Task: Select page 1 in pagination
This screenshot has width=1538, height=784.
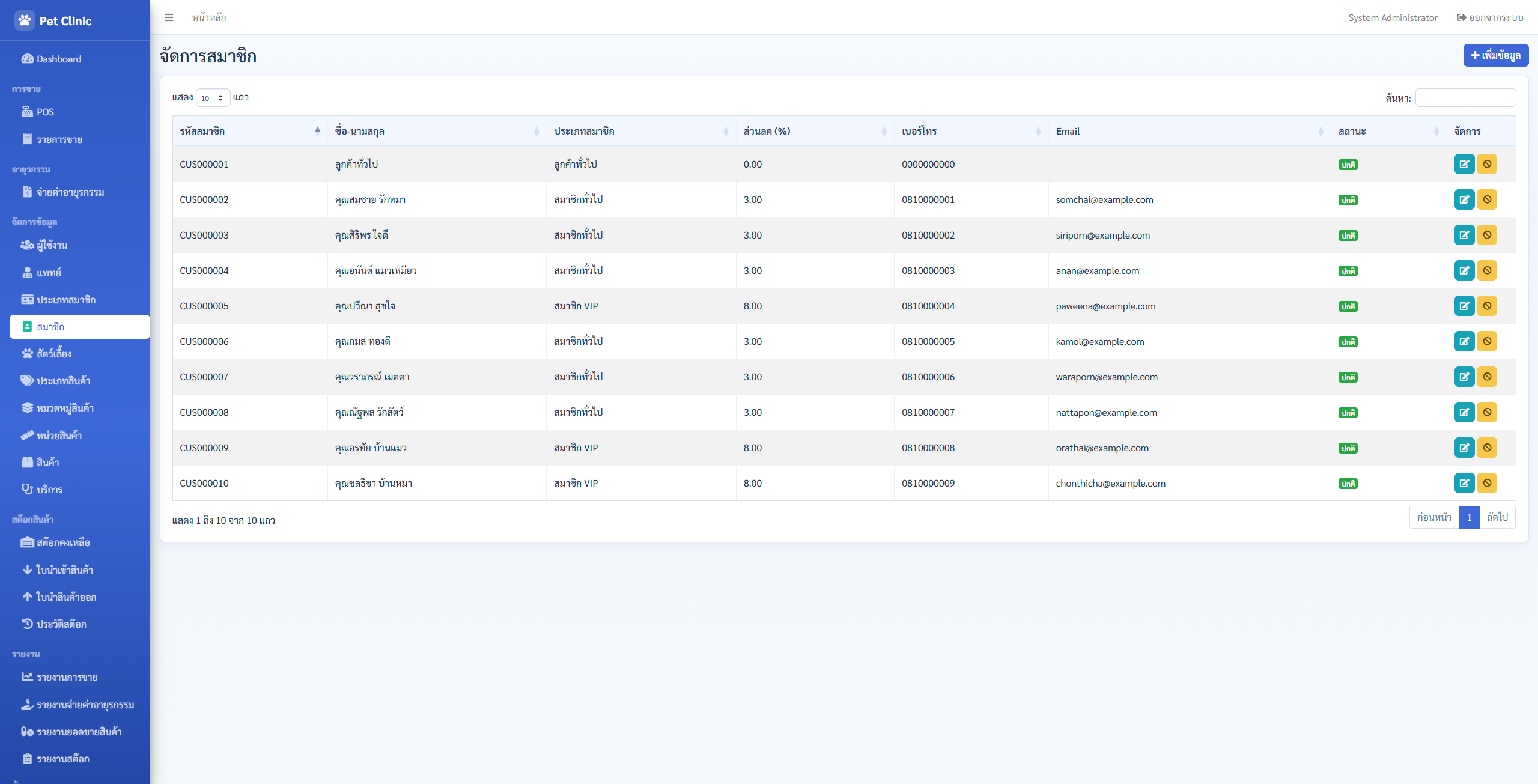Action: tap(1469, 517)
